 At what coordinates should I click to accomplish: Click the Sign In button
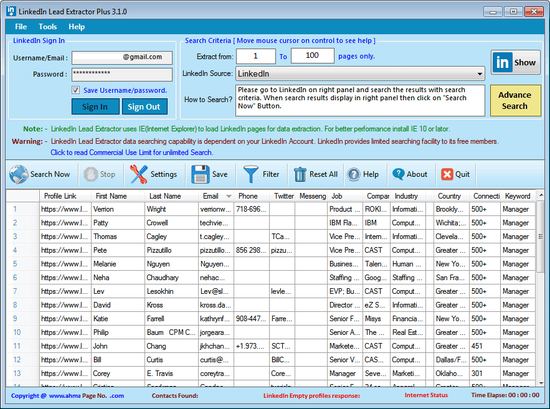click(x=95, y=107)
